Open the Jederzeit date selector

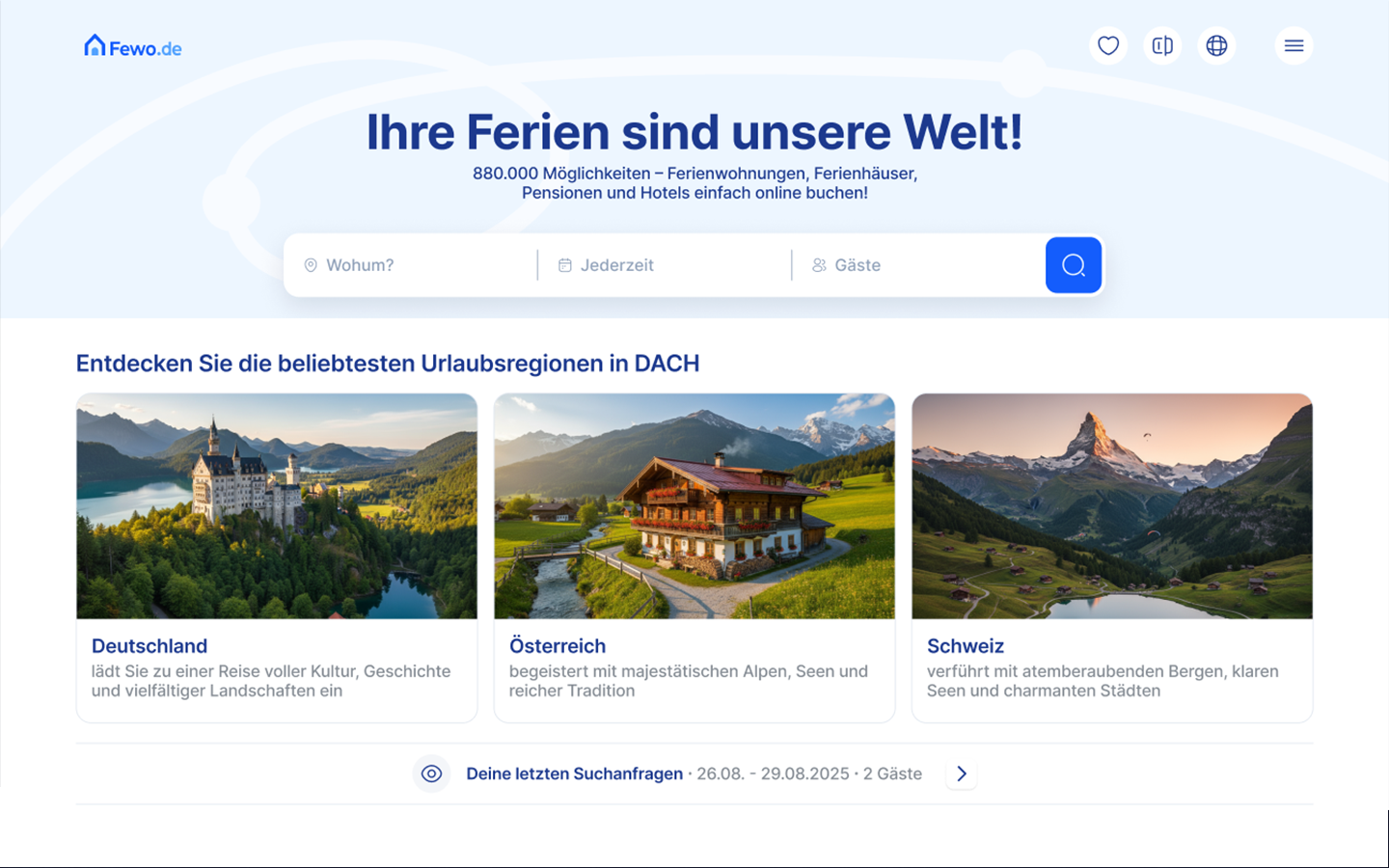coord(665,265)
